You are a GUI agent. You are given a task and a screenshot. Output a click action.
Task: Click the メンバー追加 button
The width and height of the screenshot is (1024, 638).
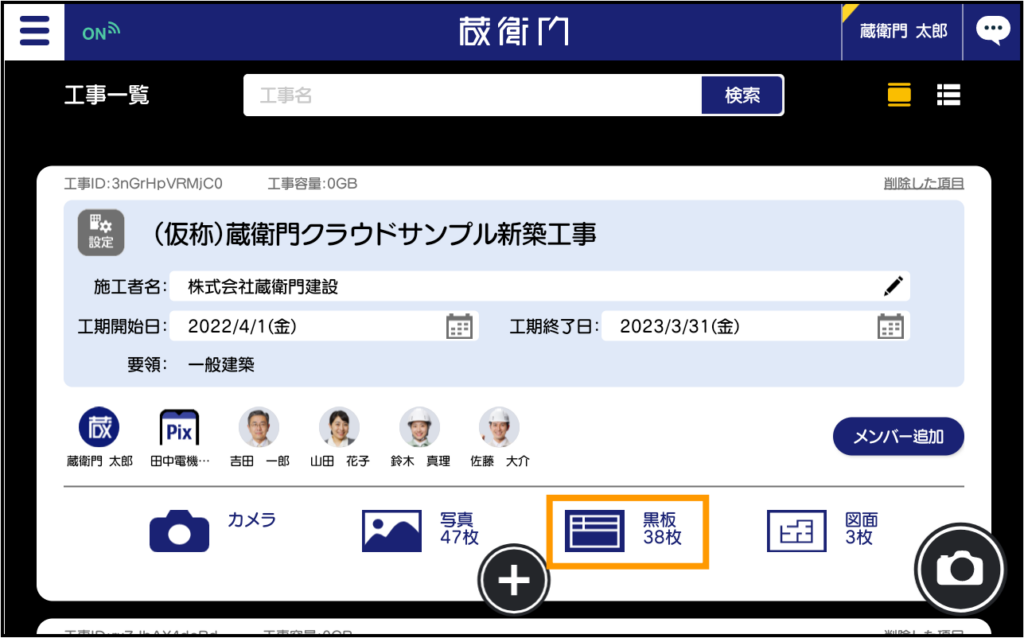(898, 436)
